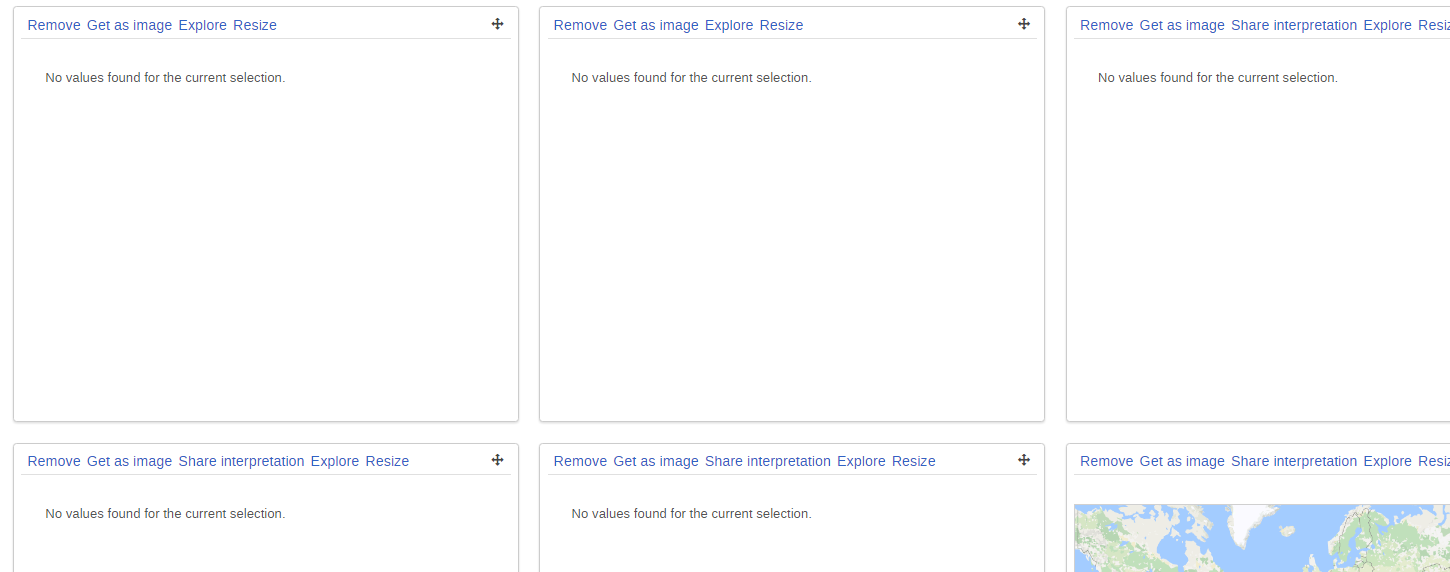Open Explore for the top-left panel

(x=202, y=25)
